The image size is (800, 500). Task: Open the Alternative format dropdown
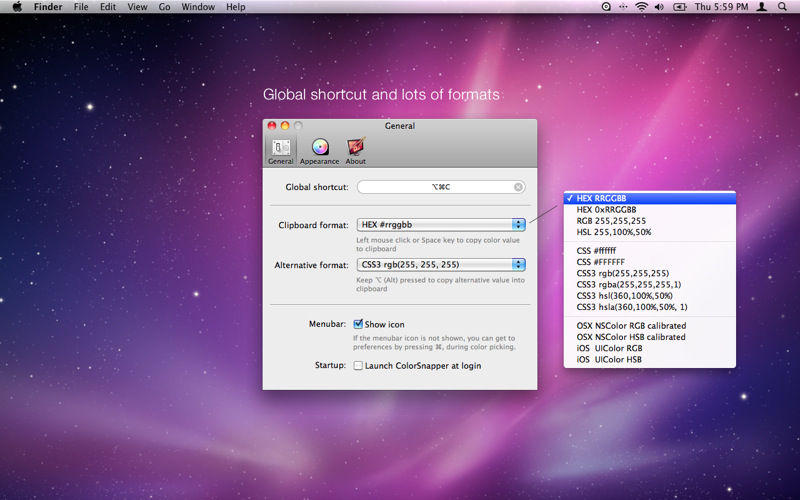coord(441,264)
